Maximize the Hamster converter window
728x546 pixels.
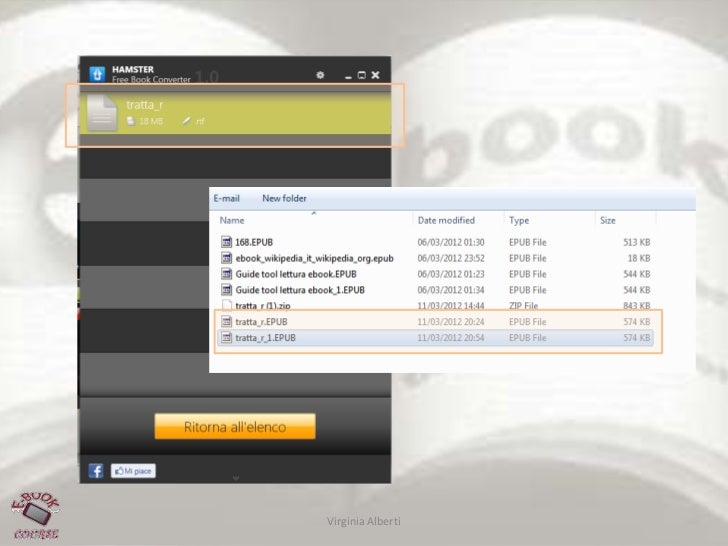361,75
